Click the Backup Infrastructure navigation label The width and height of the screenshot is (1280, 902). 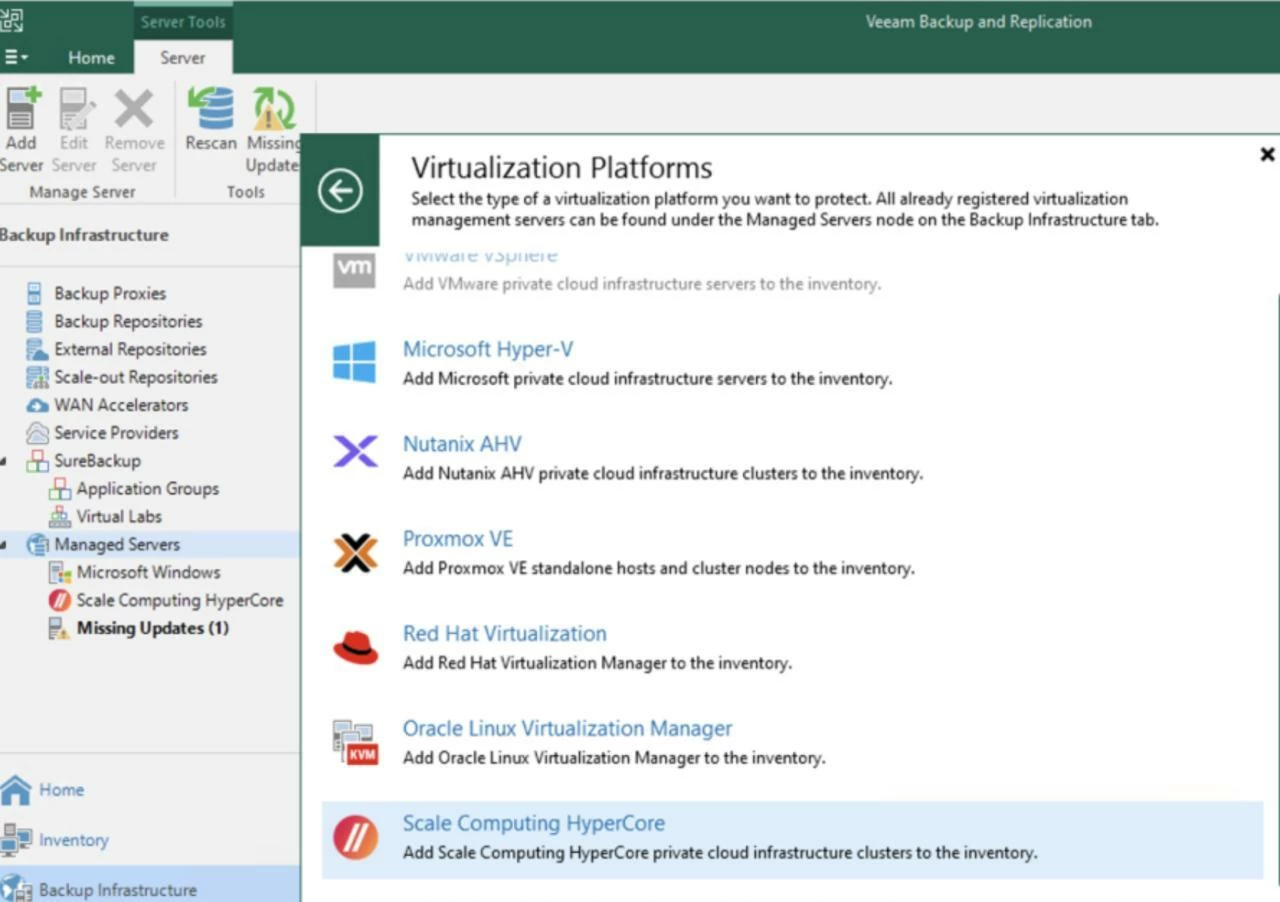(118, 890)
